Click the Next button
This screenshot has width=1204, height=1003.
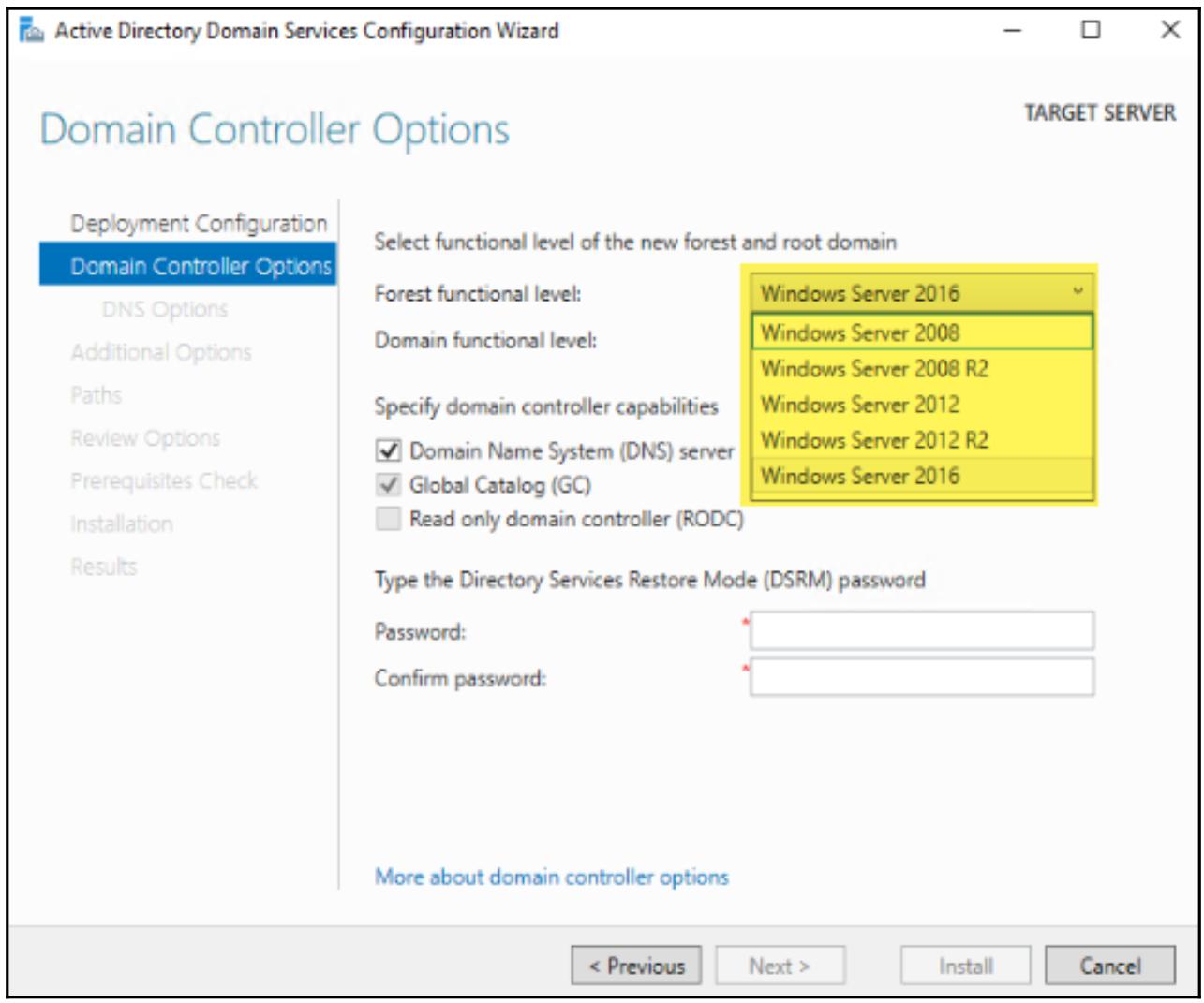coord(780,966)
